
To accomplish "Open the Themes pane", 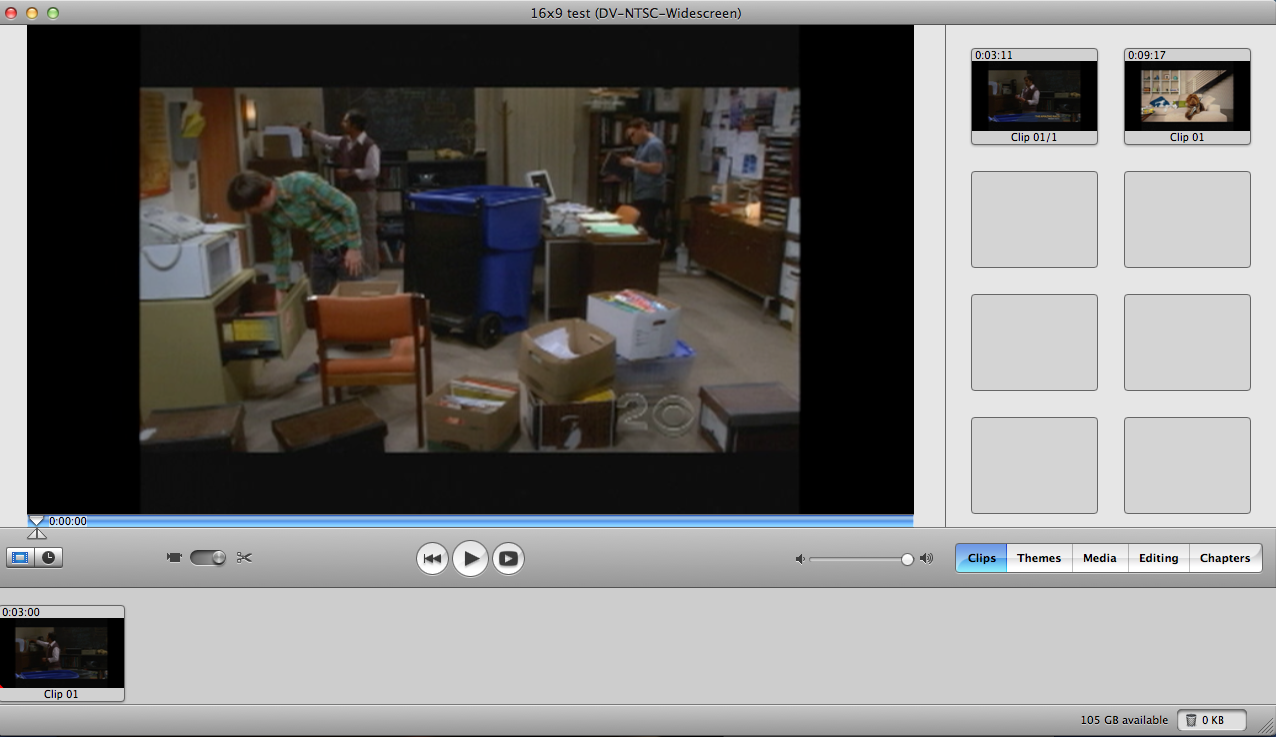I will click(1039, 558).
